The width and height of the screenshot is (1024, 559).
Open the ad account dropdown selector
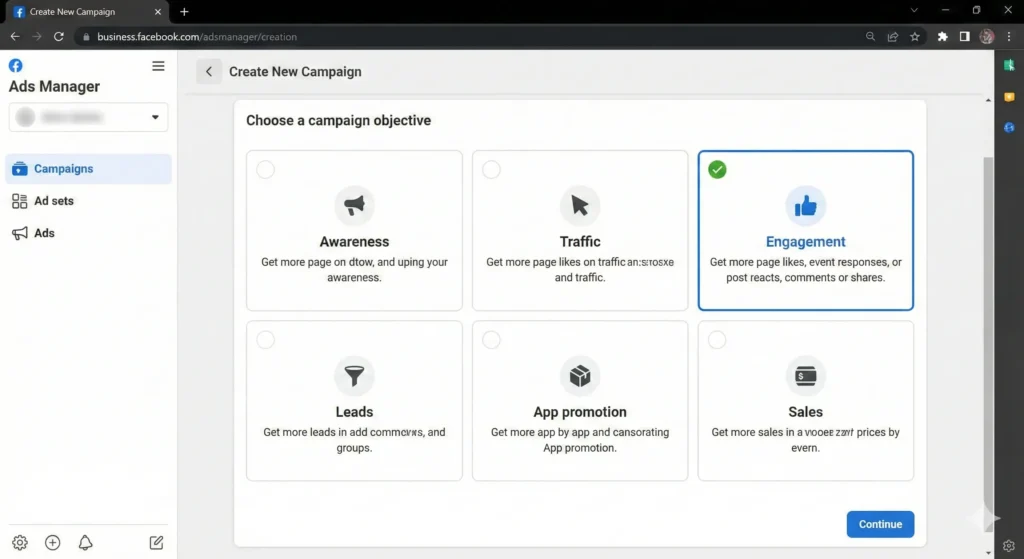click(x=88, y=118)
